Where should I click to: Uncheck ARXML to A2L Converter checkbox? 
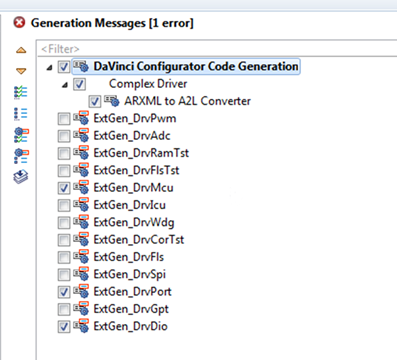[x=95, y=101]
